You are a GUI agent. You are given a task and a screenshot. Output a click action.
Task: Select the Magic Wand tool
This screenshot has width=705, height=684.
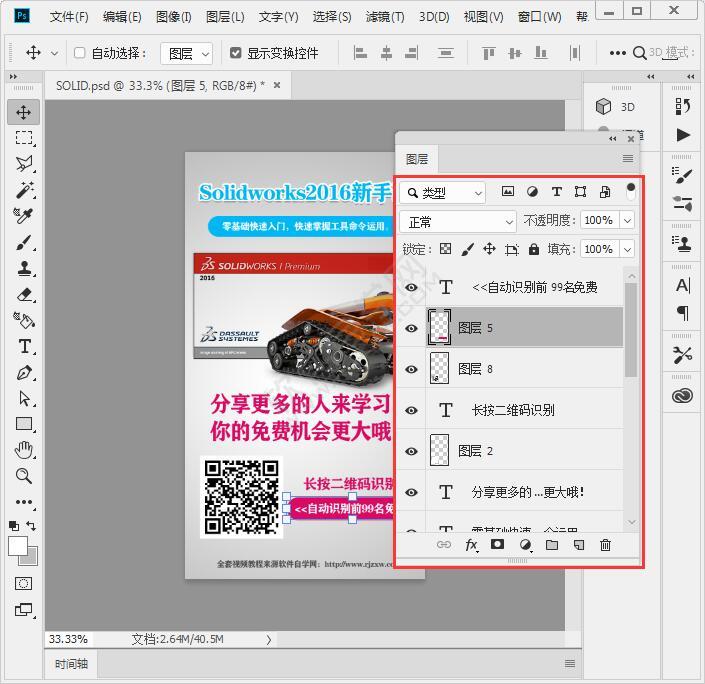coord(24,190)
